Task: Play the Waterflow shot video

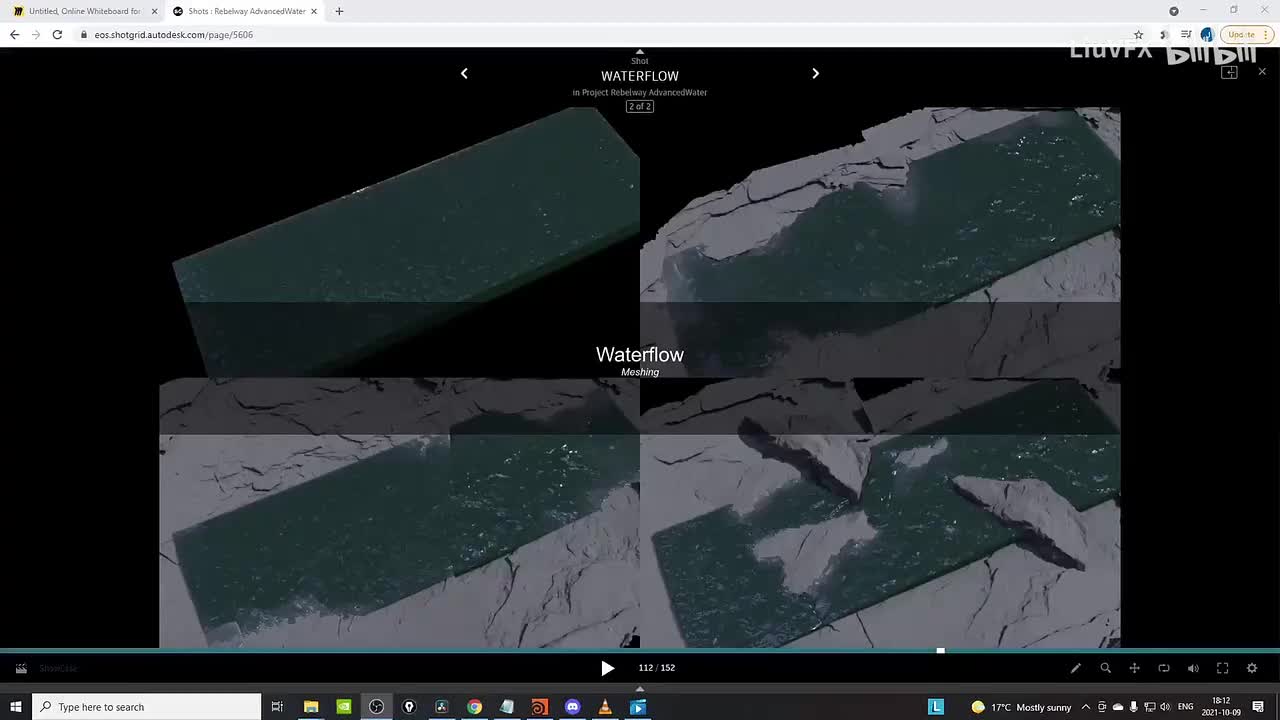Action: [607, 668]
